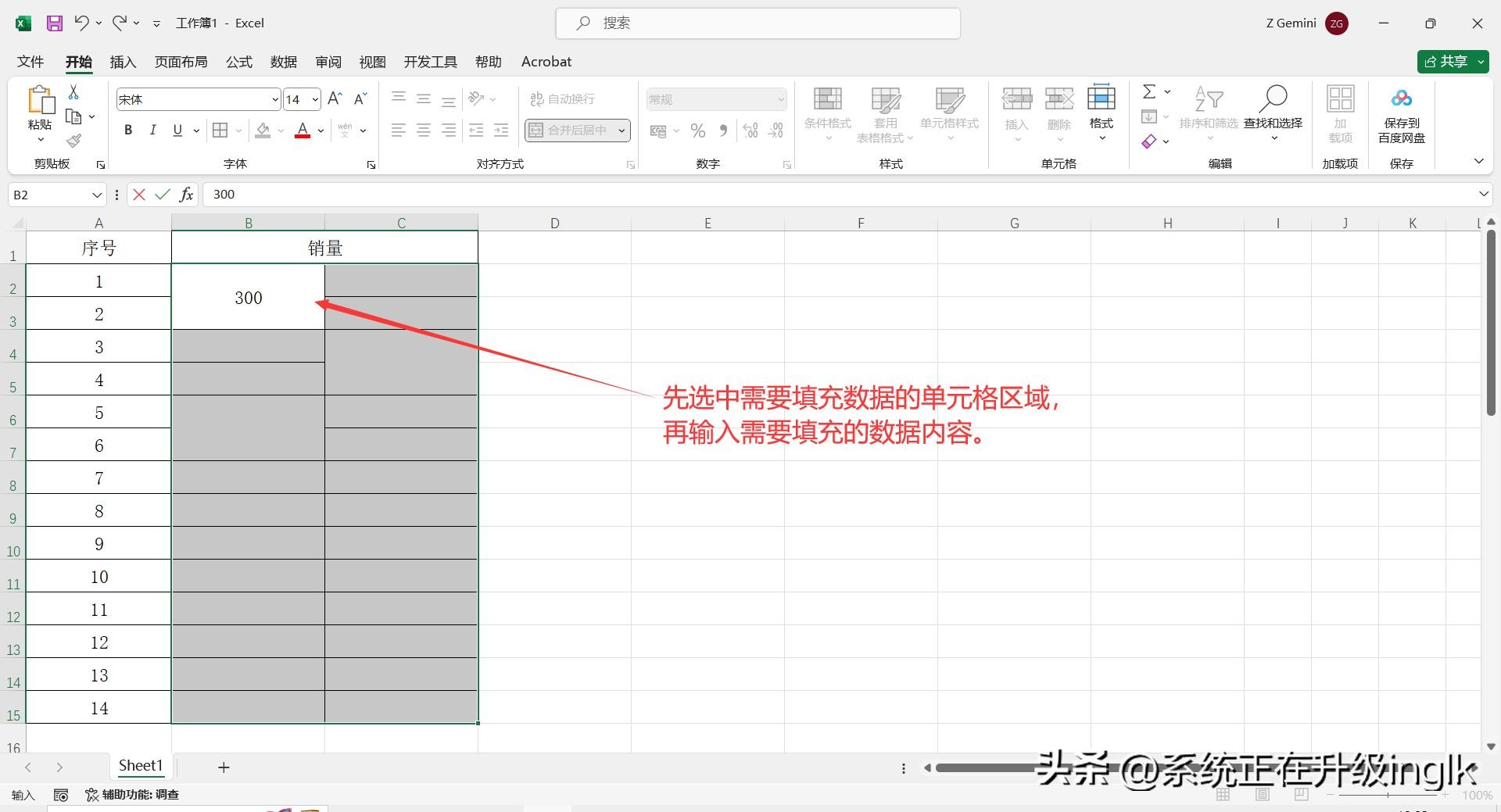The height and width of the screenshot is (812, 1501).
Task: Click the search box at the top
Action: coord(758,23)
